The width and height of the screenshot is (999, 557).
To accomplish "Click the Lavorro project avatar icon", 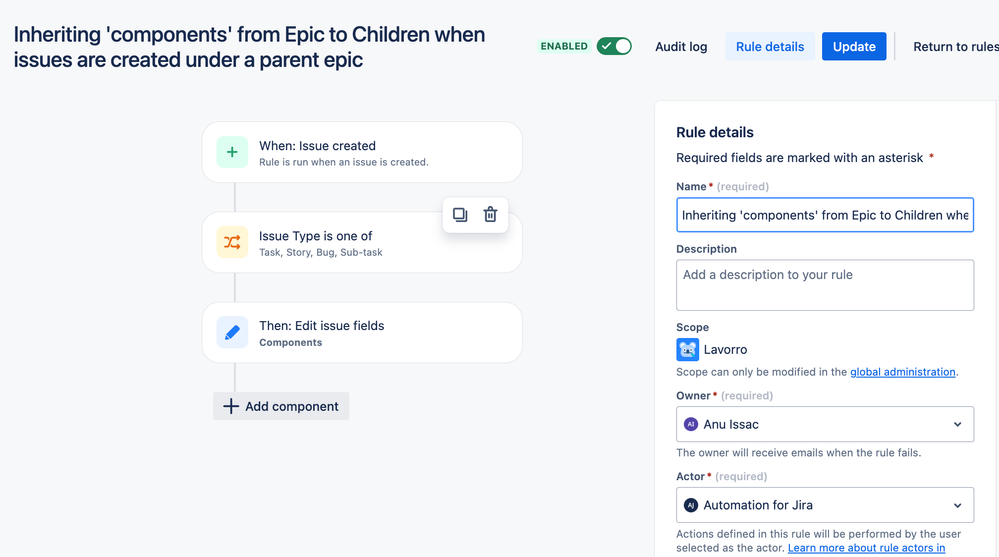I will (x=687, y=350).
